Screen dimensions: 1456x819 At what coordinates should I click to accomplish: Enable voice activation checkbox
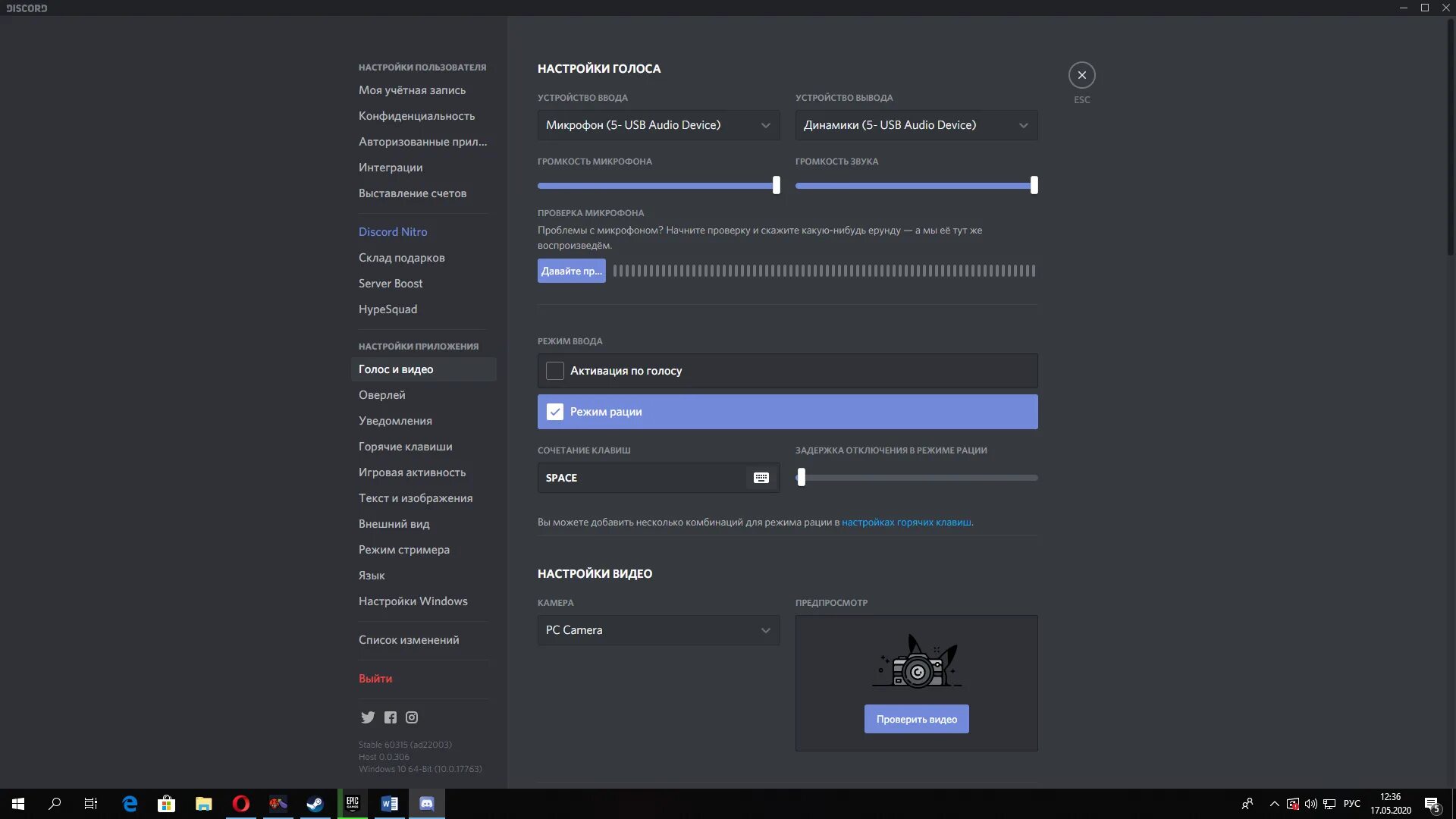click(555, 371)
